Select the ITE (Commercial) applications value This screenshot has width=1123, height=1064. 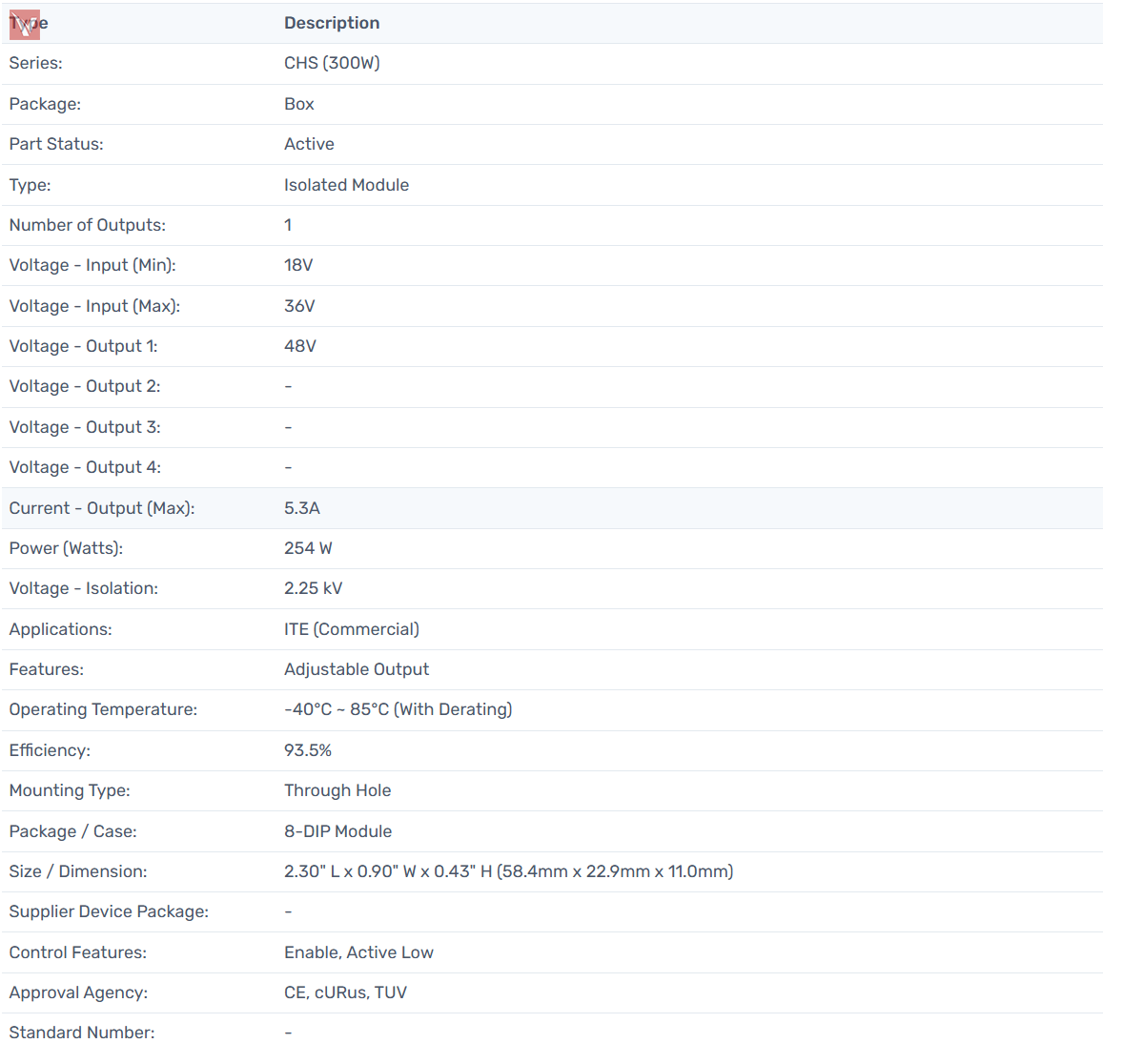coord(352,629)
